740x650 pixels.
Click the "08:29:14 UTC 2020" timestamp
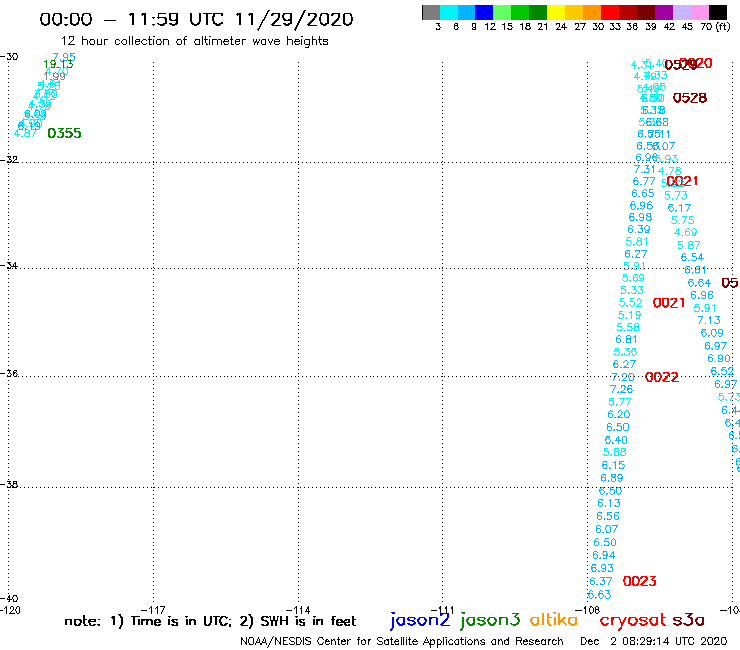tap(674, 642)
